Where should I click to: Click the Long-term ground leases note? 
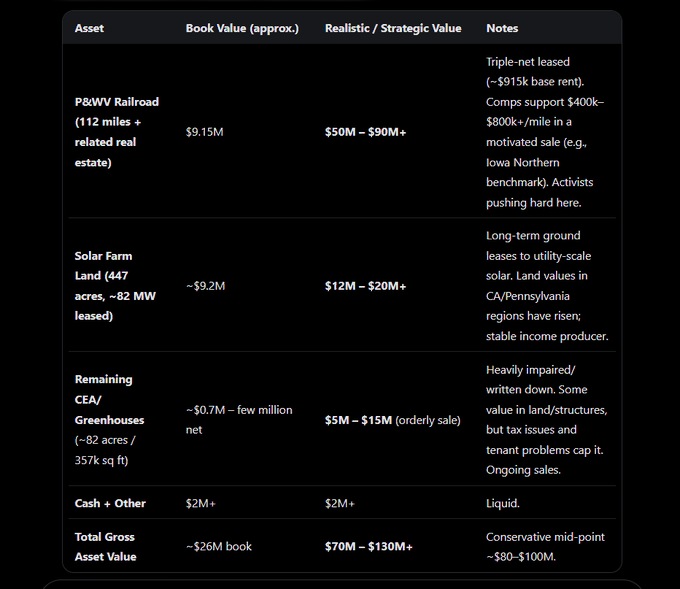(547, 286)
